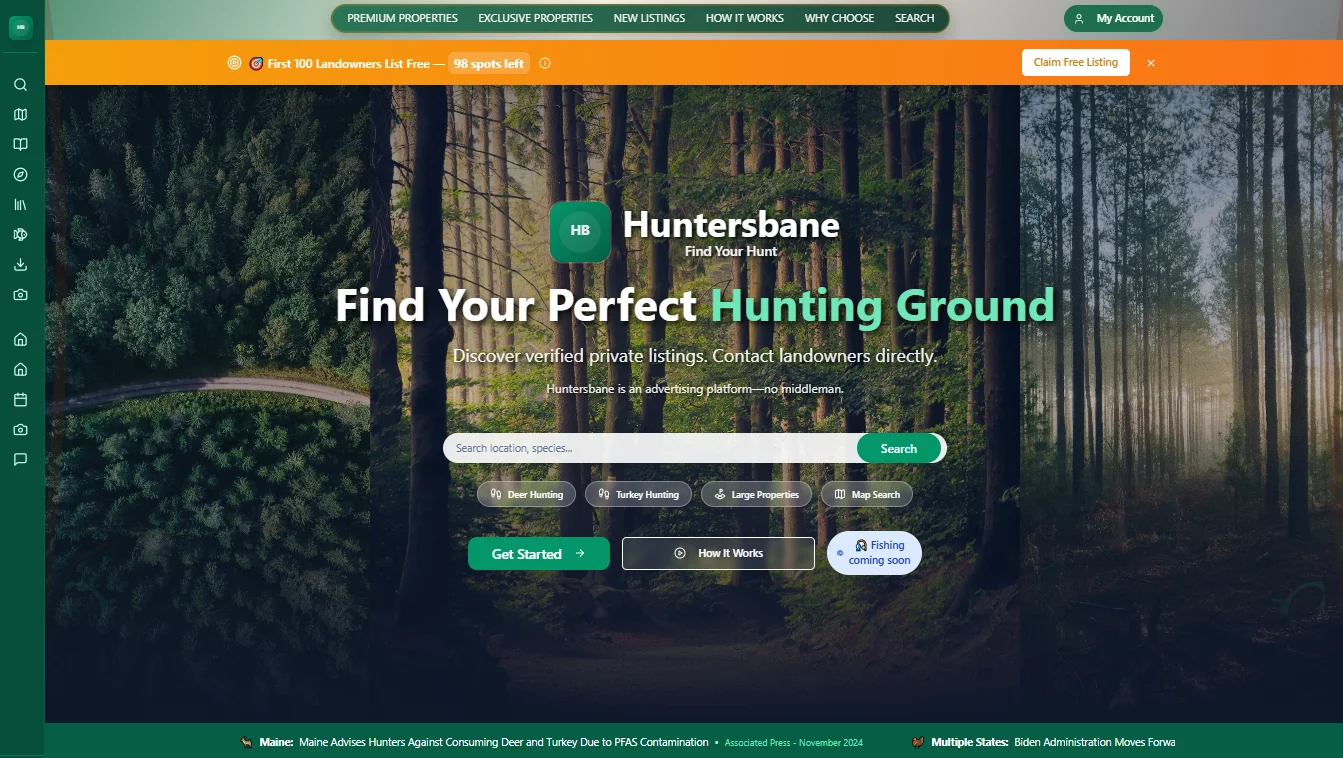
Task: Open the calendar icon in the sidebar
Action: tap(20, 400)
